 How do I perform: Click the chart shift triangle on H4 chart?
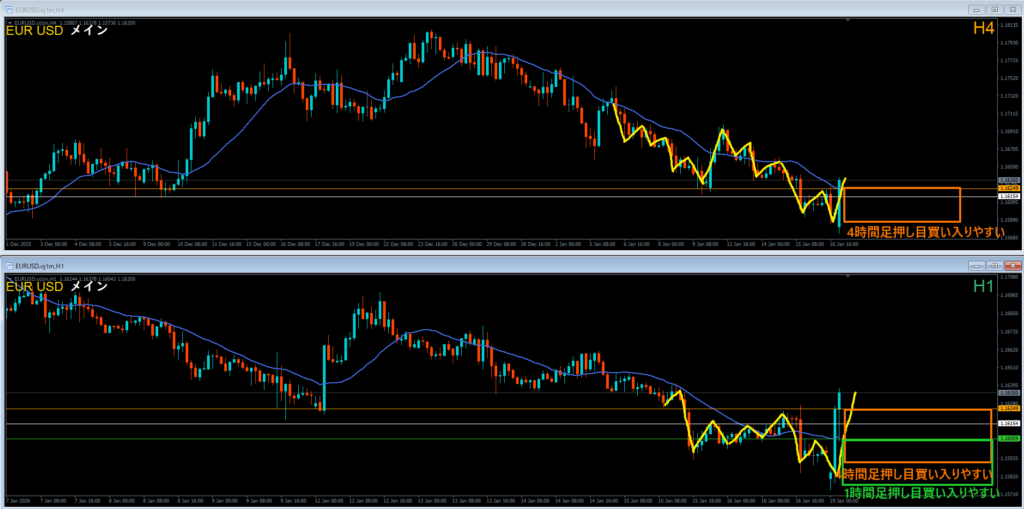pyautogui.click(x=846, y=21)
